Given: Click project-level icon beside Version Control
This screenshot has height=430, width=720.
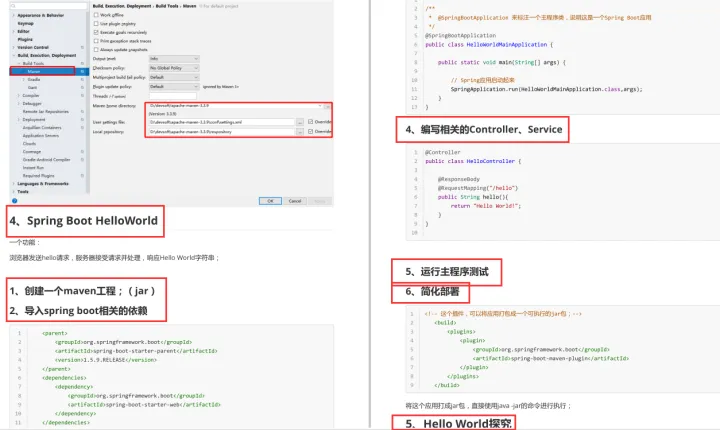Looking at the screenshot, I should [82, 47].
